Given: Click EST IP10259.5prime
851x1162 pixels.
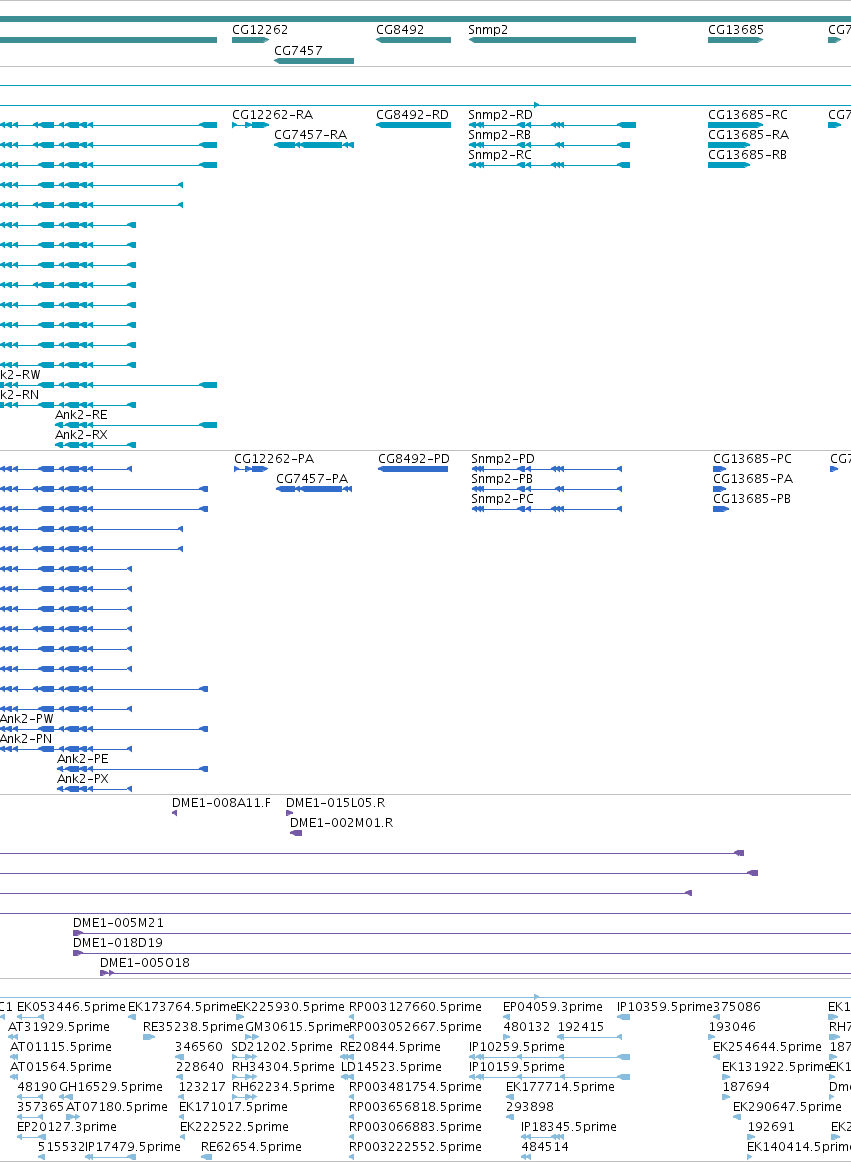Looking at the screenshot, I should coord(516,1046).
